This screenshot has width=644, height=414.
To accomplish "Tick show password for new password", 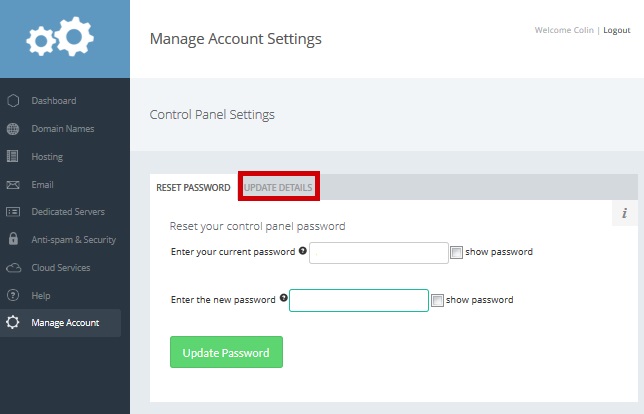I will (437, 300).
